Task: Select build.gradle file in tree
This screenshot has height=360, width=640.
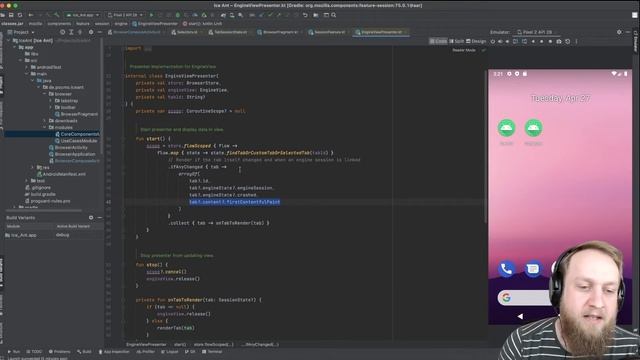Action: 40,194
